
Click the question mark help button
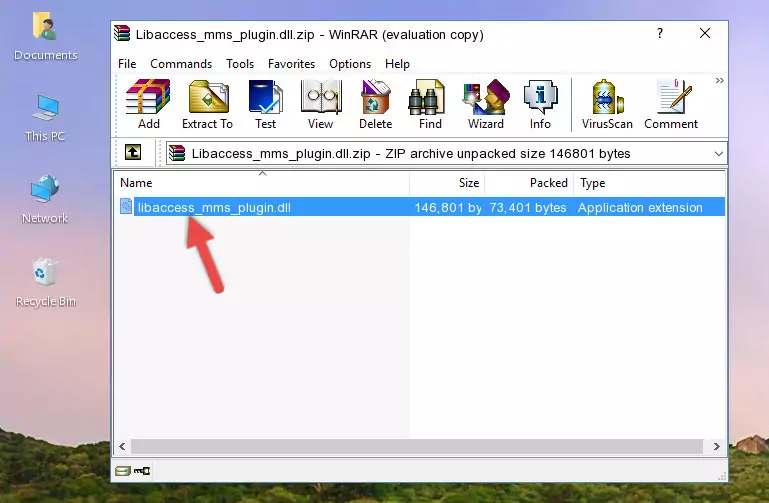[660, 33]
